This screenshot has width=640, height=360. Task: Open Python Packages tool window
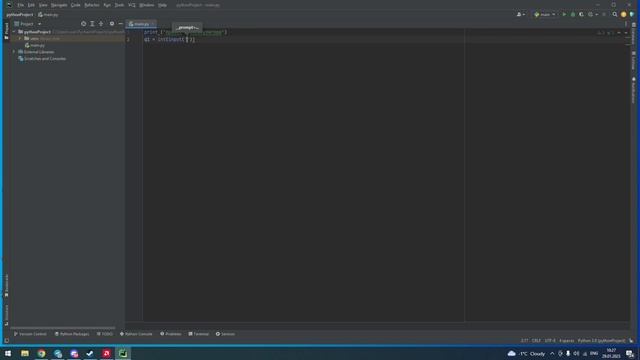(x=72, y=334)
